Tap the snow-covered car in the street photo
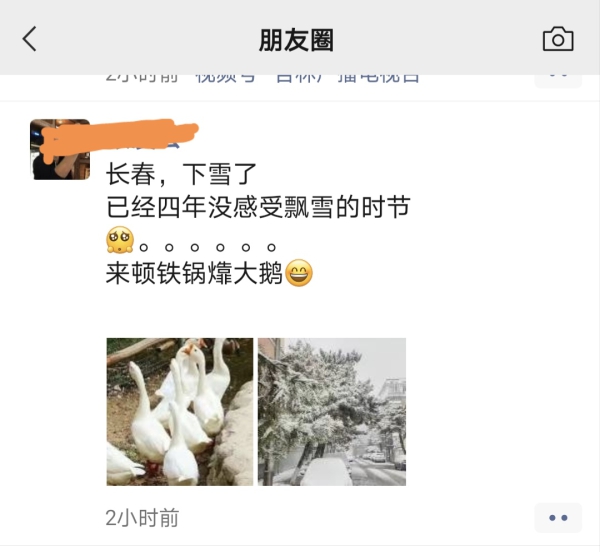 point(326,471)
